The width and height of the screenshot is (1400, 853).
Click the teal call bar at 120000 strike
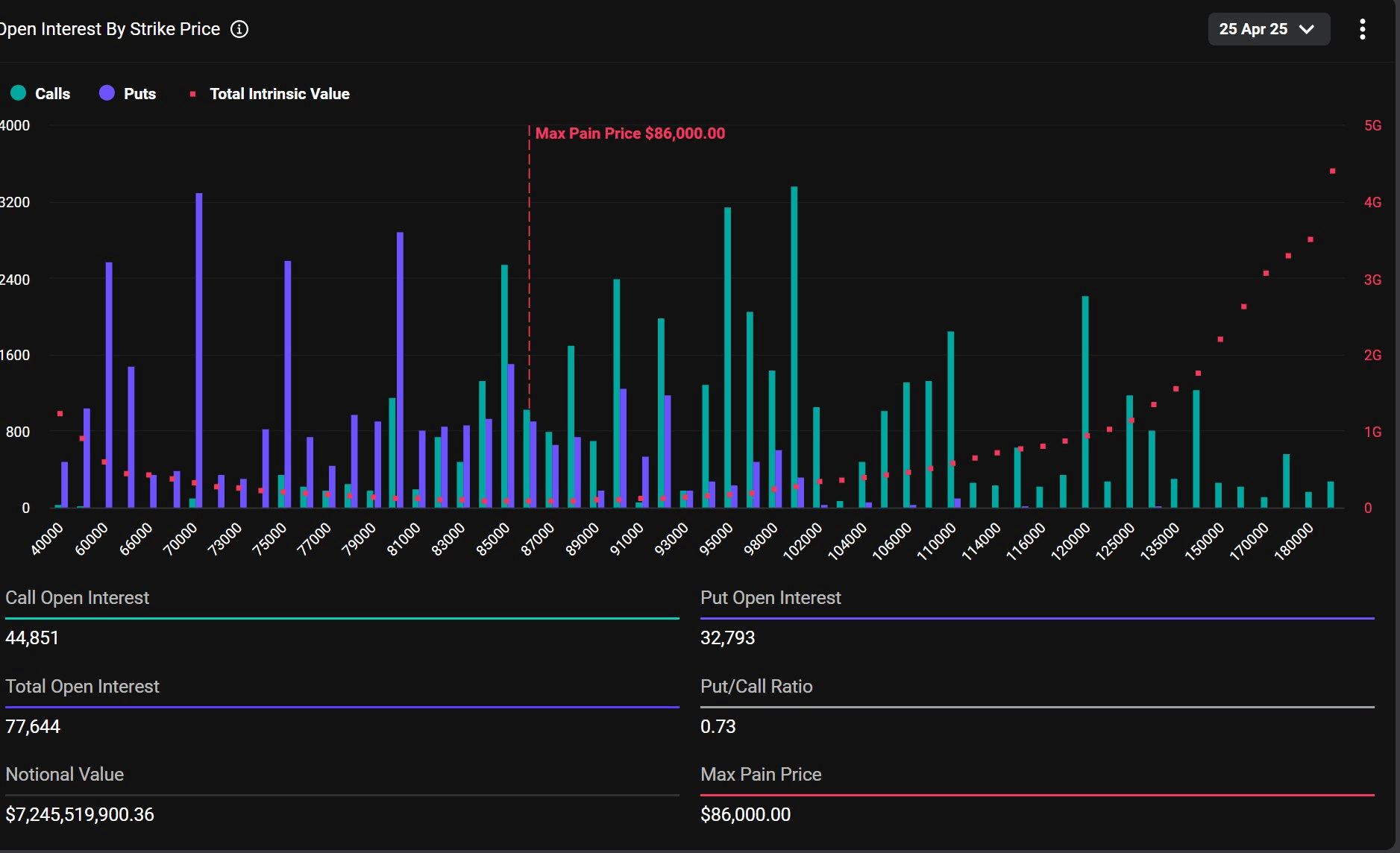pos(1085,403)
